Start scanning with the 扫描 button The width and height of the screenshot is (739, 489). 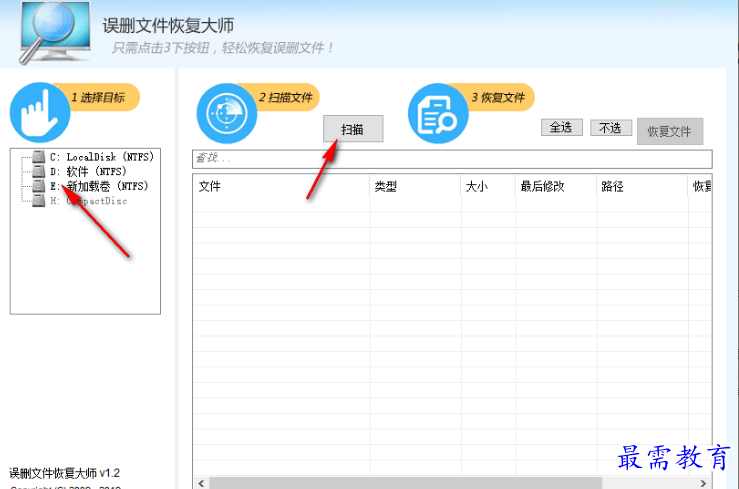pyautogui.click(x=353, y=129)
